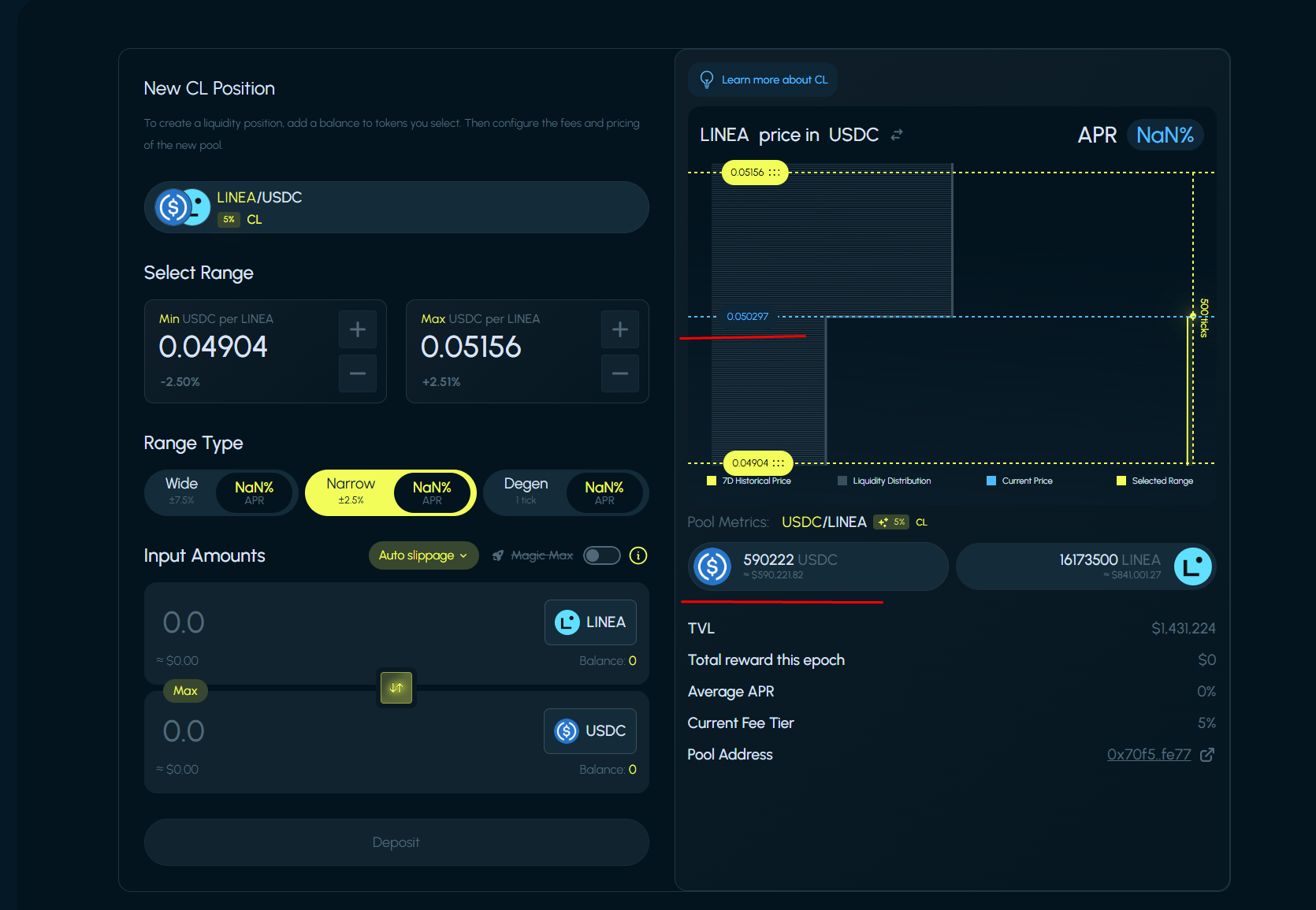Decrease Max USDC price with minus
Image resolution: width=1316 pixels, height=910 pixels.
[619, 373]
